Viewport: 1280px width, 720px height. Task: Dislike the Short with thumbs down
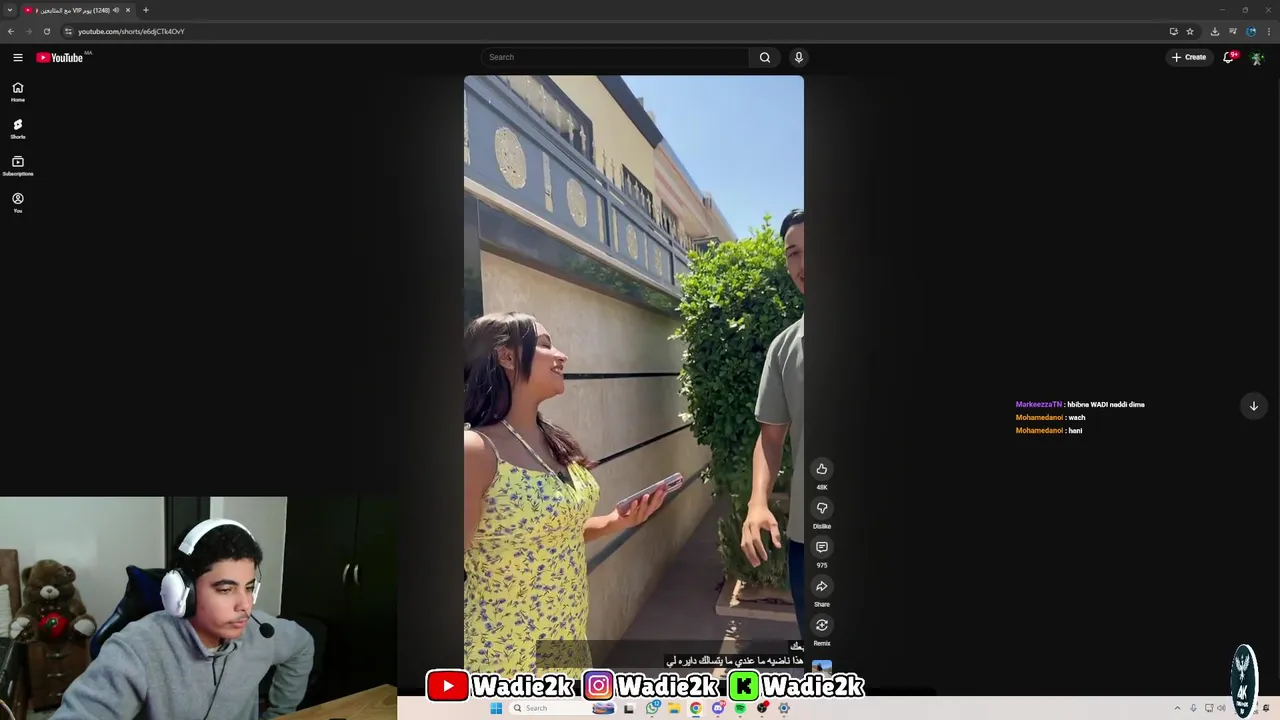pos(822,508)
